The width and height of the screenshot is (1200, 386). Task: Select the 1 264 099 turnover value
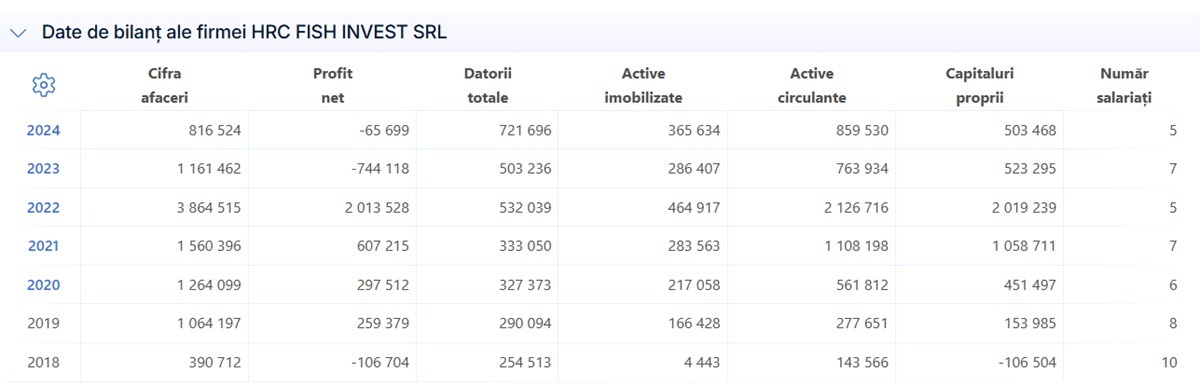[x=209, y=285]
